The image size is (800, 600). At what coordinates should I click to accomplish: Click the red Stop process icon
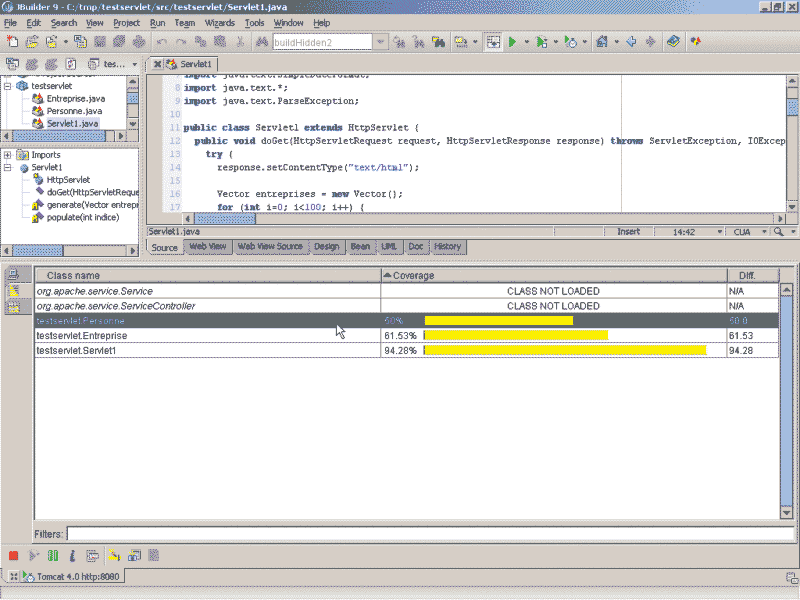[14, 555]
